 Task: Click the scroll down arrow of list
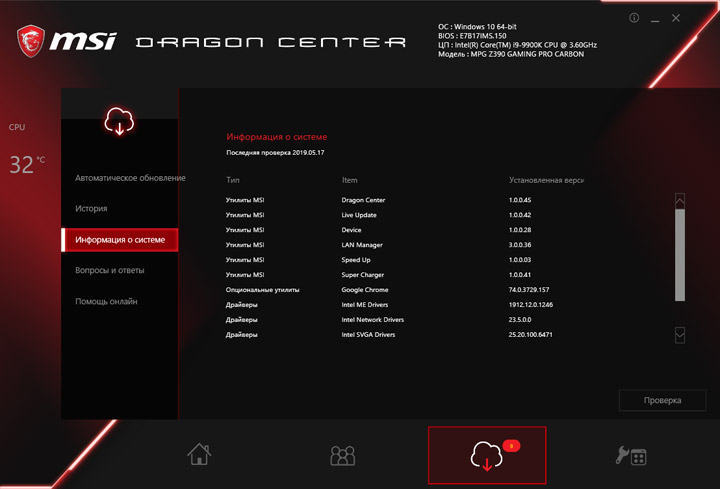680,336
